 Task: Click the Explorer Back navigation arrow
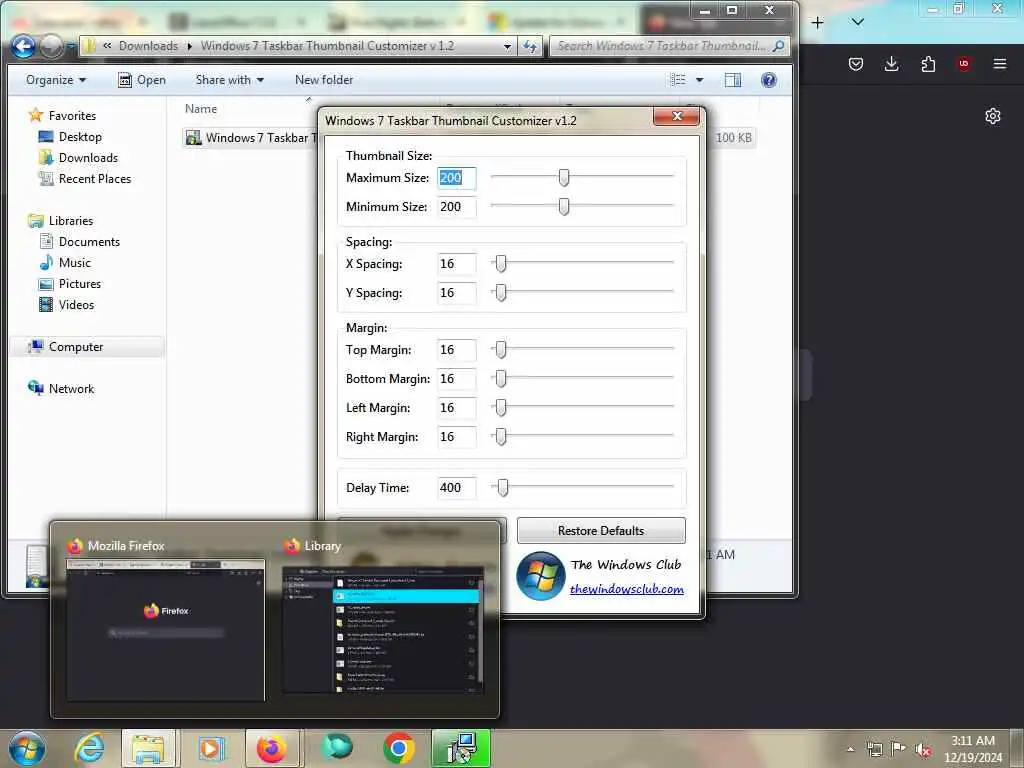point(24,46)
